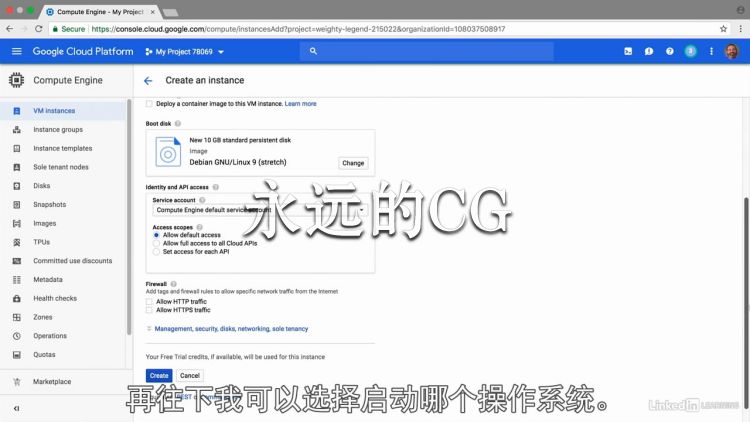
Task: Open the three-dot utilities menu
Action: (711, 51)
